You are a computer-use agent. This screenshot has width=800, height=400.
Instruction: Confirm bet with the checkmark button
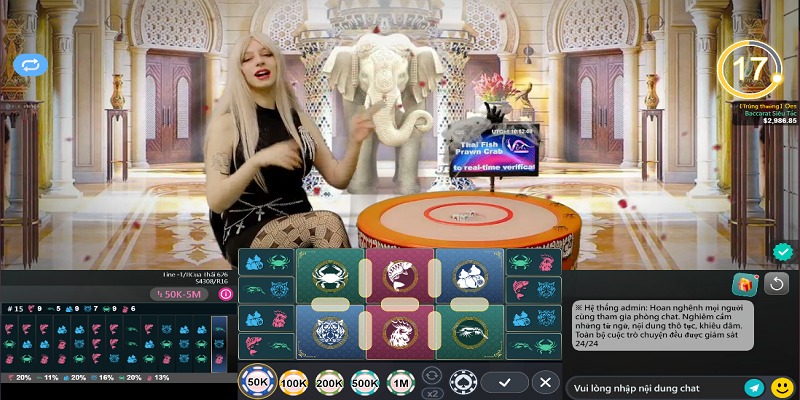click(x=504, y=382)
